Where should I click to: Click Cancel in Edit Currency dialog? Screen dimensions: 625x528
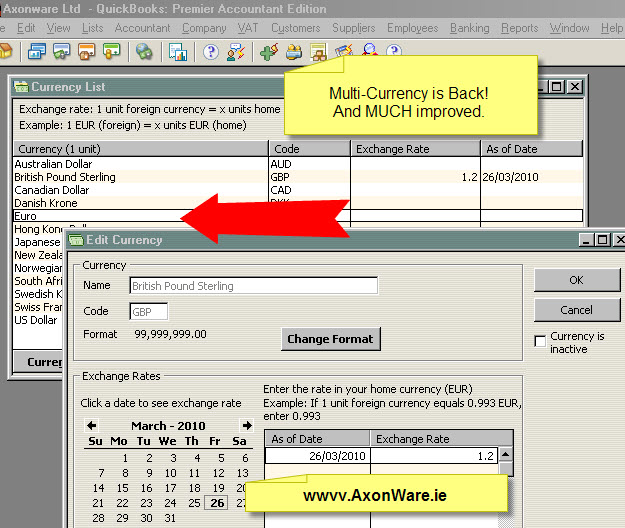pos(577,310)
